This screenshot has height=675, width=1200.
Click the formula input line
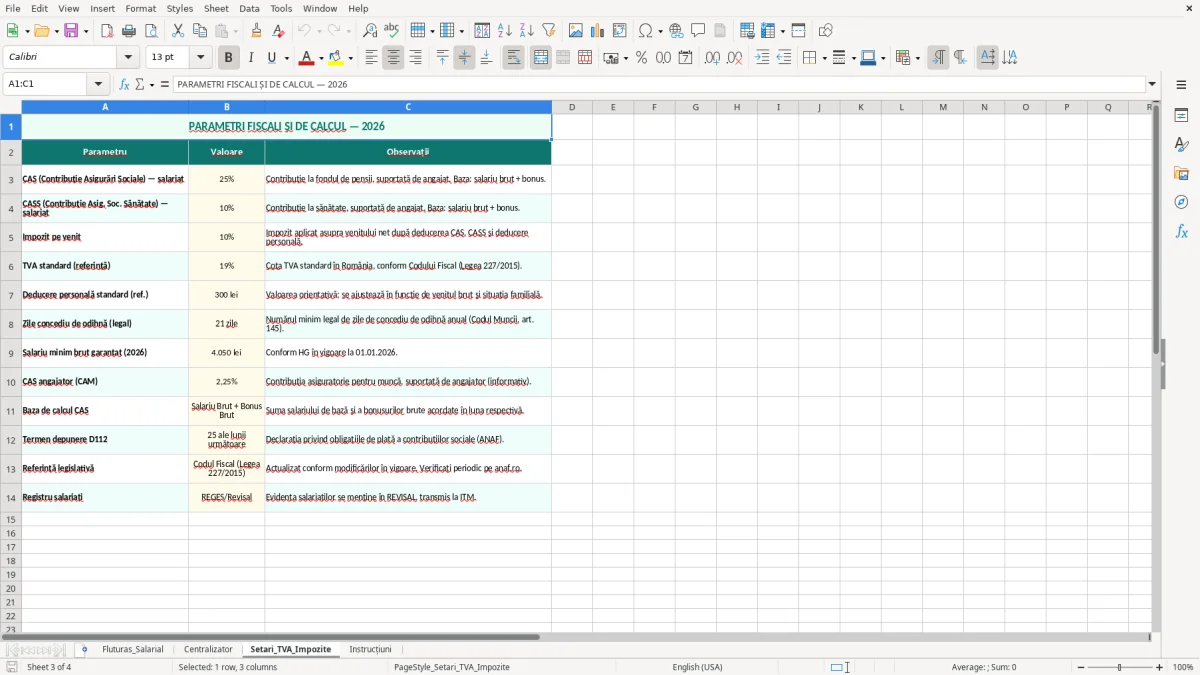pos(659,84)
